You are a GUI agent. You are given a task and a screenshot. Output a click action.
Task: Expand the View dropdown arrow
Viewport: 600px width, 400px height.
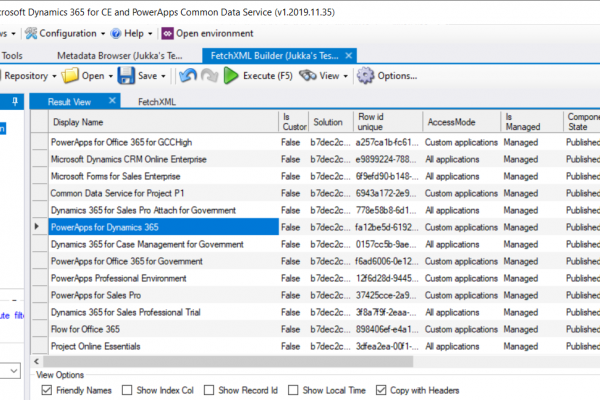[x=346, y=76]
